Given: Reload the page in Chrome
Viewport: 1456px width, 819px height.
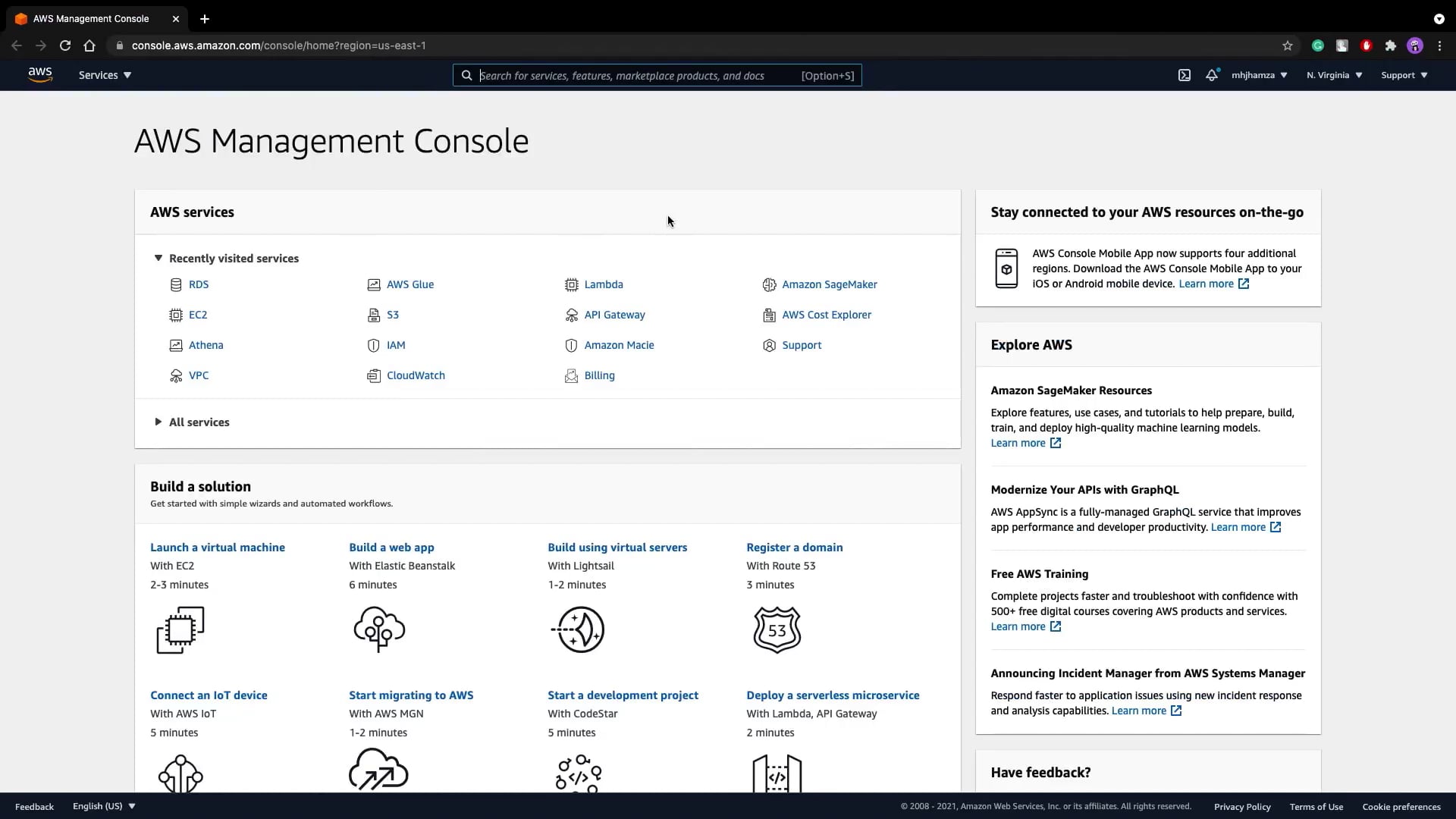Looking at the screenshot, I should (x=65, y=45).
